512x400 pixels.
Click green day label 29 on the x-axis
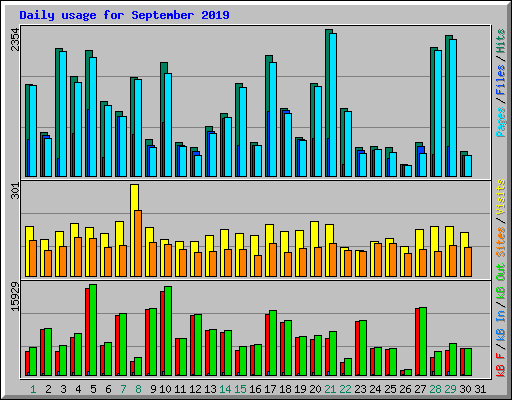click(450, 389)
